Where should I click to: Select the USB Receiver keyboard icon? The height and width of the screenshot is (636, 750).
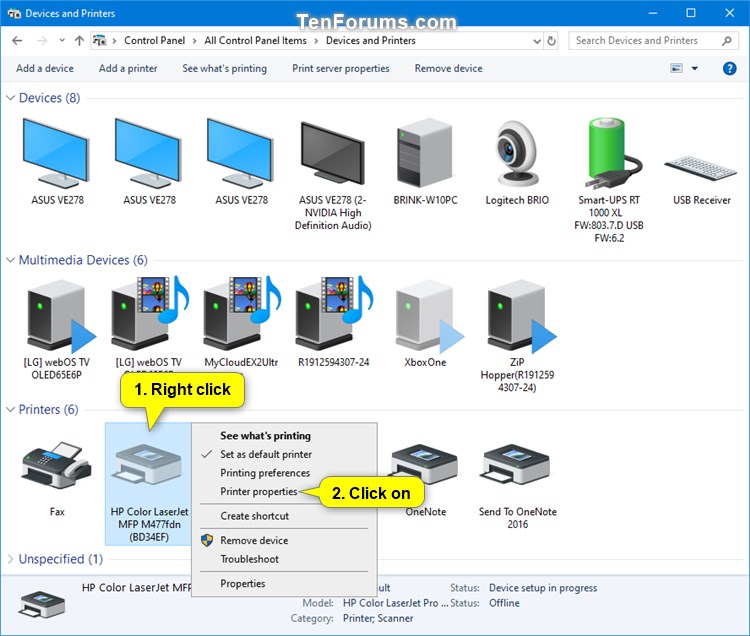click(701, 168)
